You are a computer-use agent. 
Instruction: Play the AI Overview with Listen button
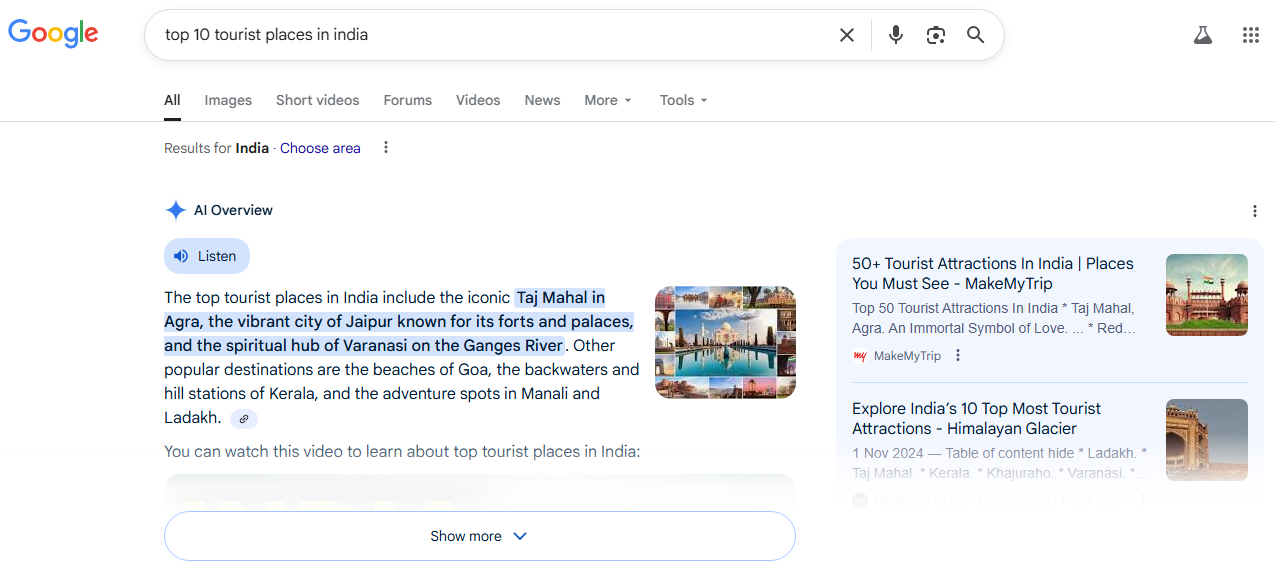tap(207, 256)
